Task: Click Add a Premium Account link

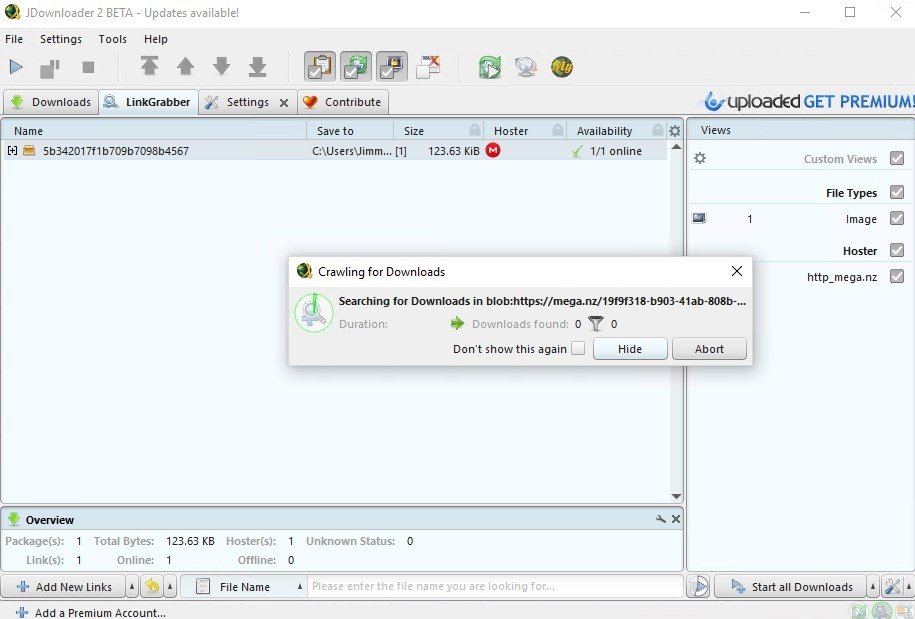Action: 90,613
